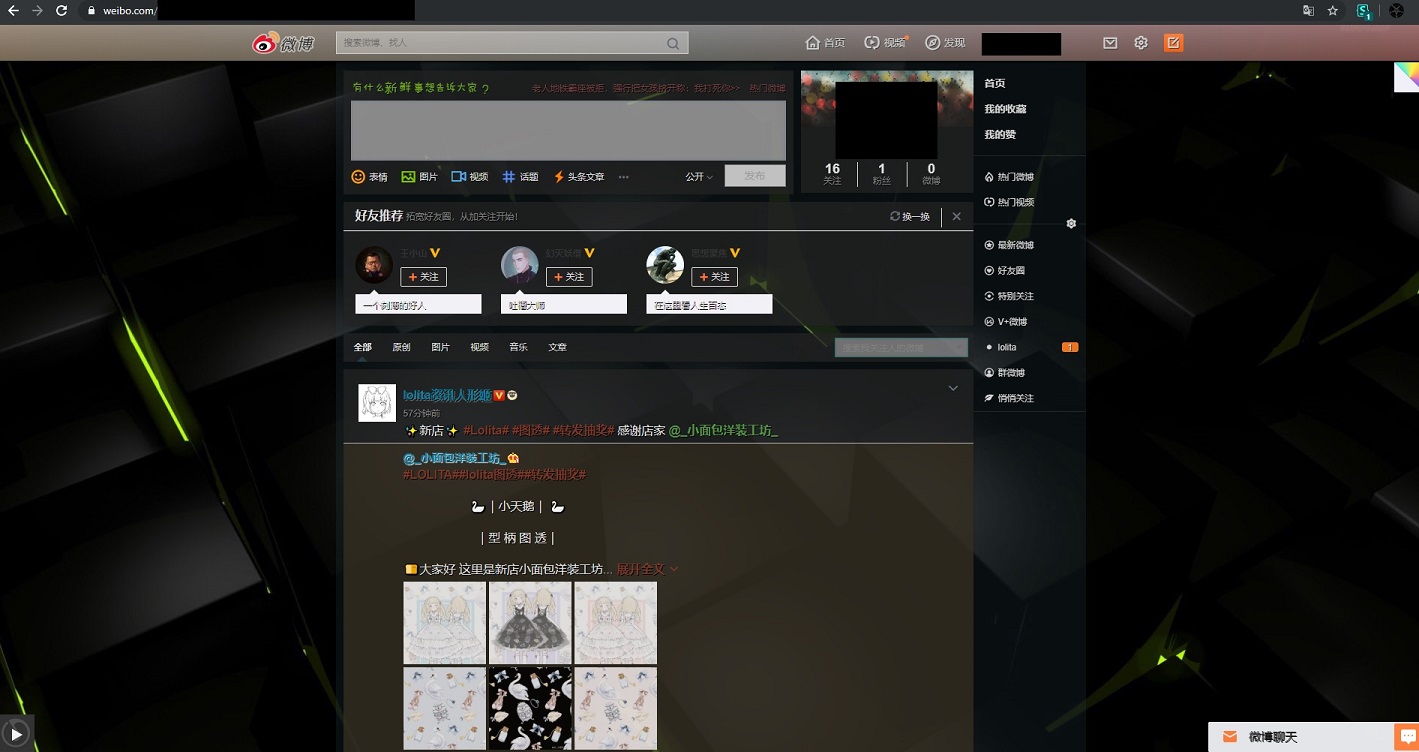
Task: Open the 头条文章 article editor
Action: [579, 177]
